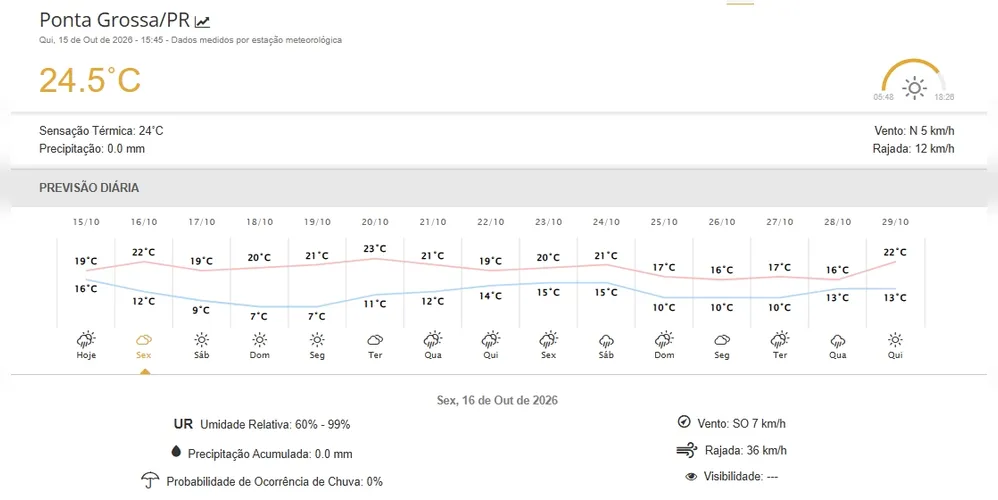
Task: Click the 23°C max point on 20/10
Action: 375,258
